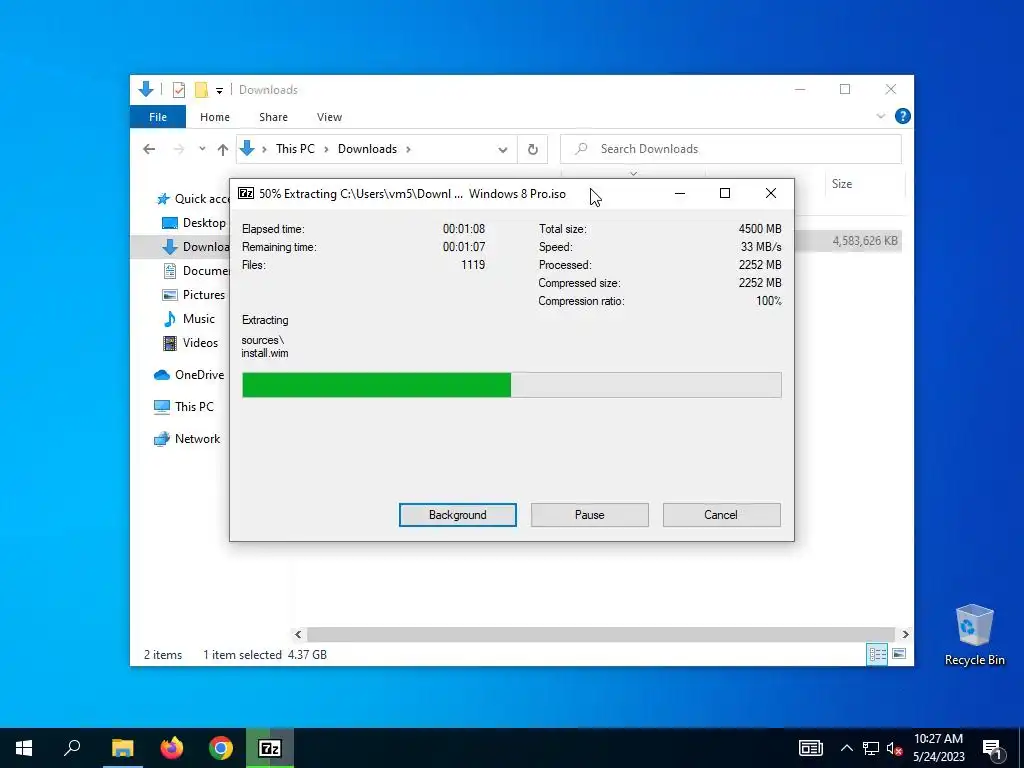The width and height of the screenshot is (1024, 768).
Task: Open the Share ribbon tab
Action: [273, 117]
